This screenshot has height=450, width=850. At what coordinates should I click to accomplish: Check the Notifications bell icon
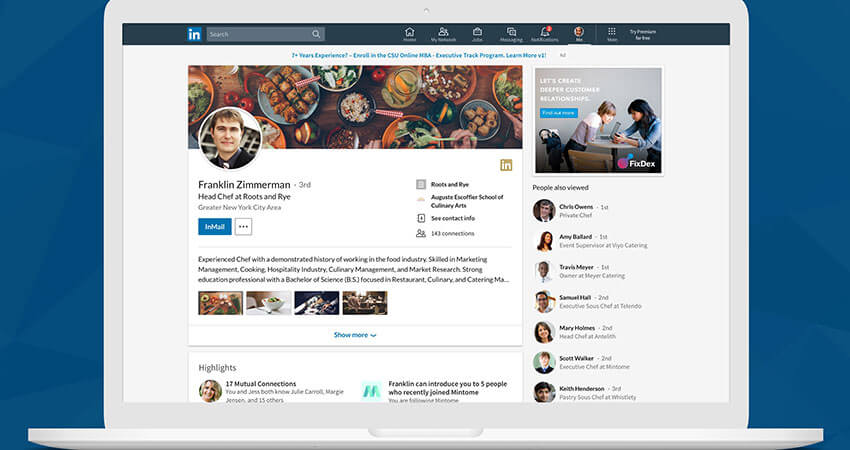tap(545, 31)
